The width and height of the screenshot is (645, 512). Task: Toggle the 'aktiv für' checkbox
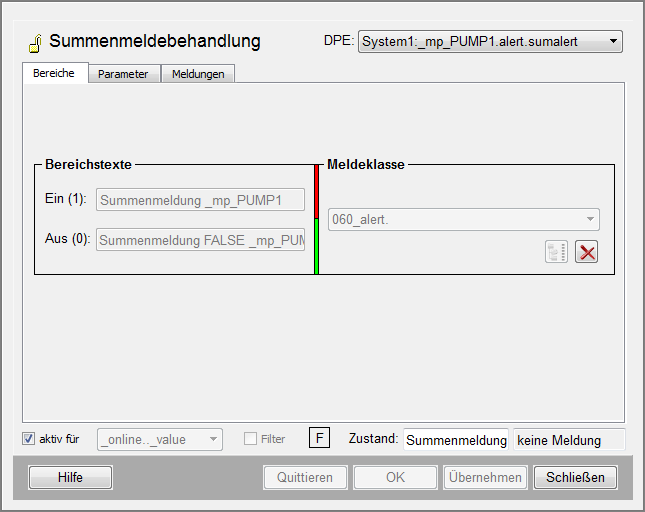click(28, 439)
